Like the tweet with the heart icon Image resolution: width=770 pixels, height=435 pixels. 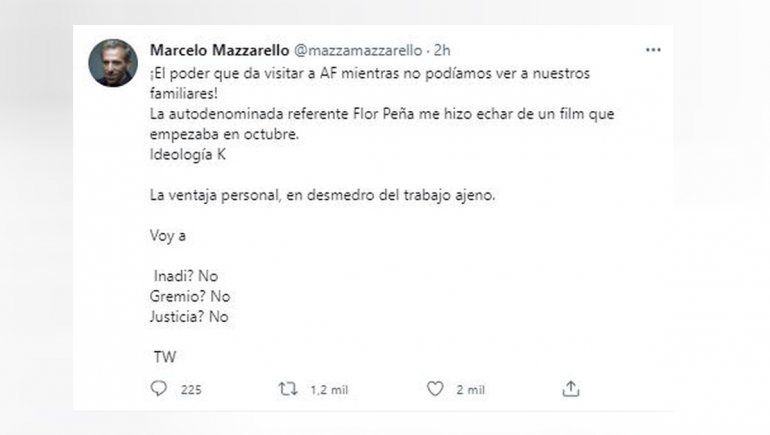pos(434,389)
